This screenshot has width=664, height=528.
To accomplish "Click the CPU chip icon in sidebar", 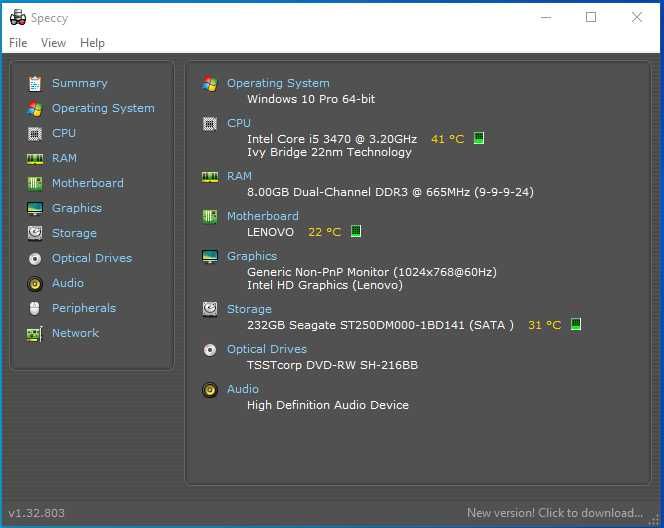I will [35, 134].
